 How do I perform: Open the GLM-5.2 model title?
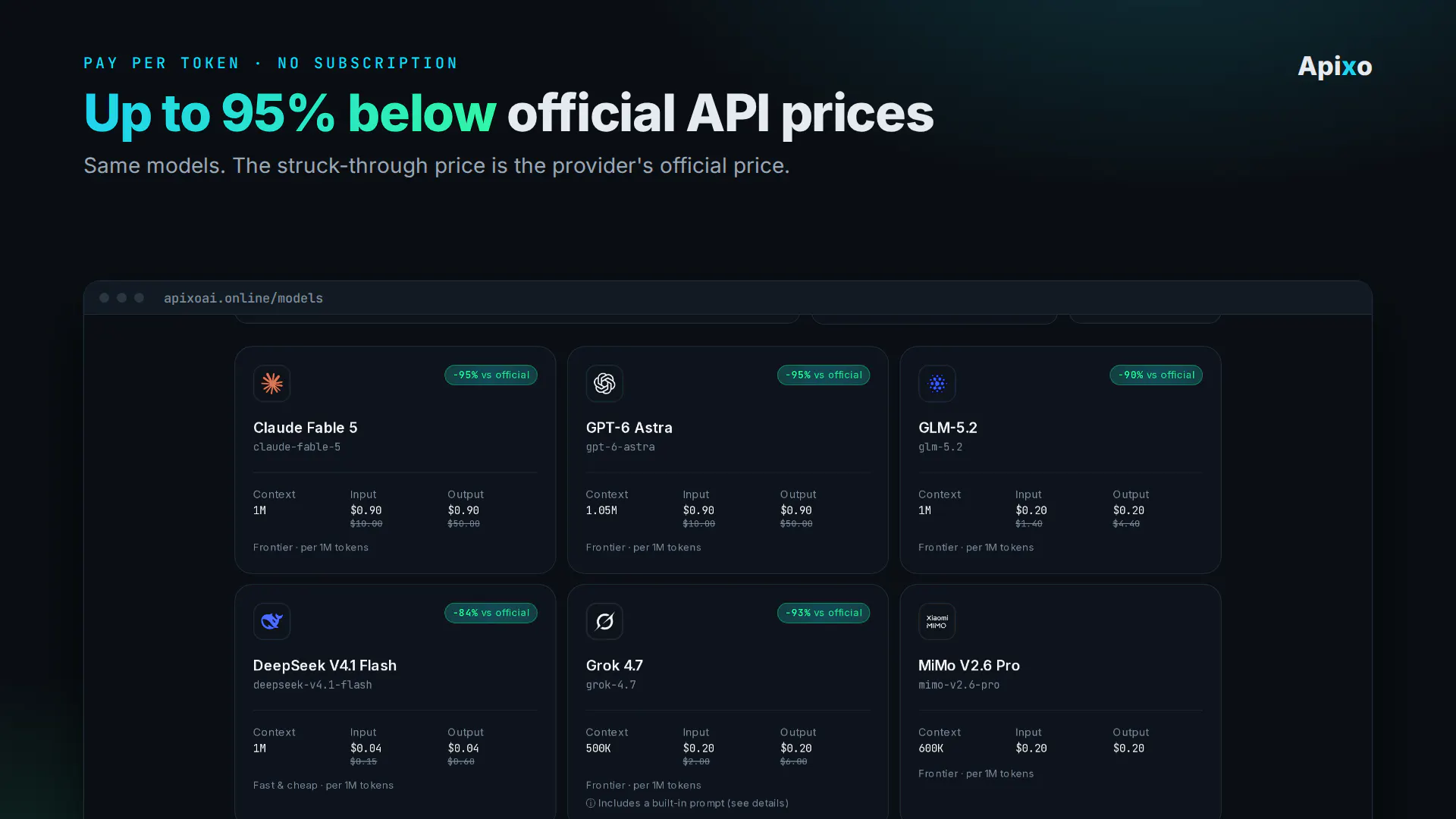pos(947,428)
